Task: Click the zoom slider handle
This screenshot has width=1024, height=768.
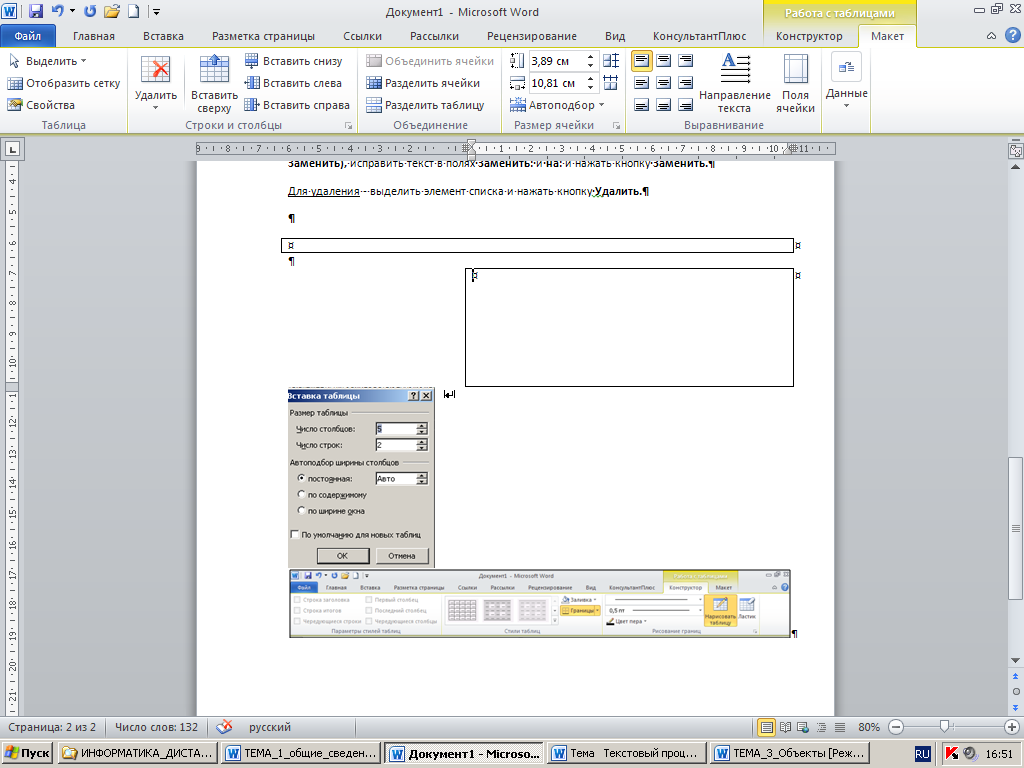Action: pos(944,727)
